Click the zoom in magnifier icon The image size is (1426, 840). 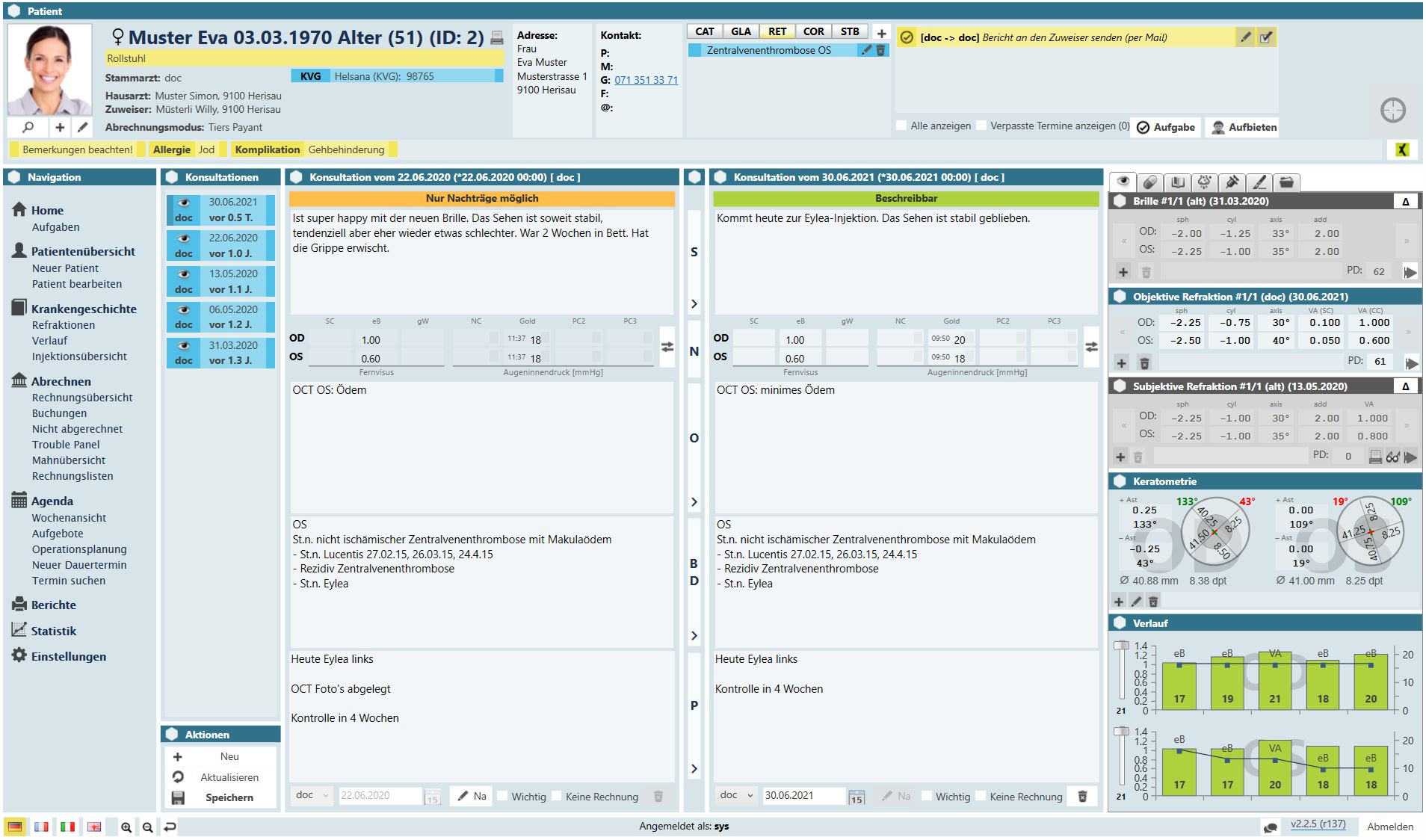click(126, 827)
